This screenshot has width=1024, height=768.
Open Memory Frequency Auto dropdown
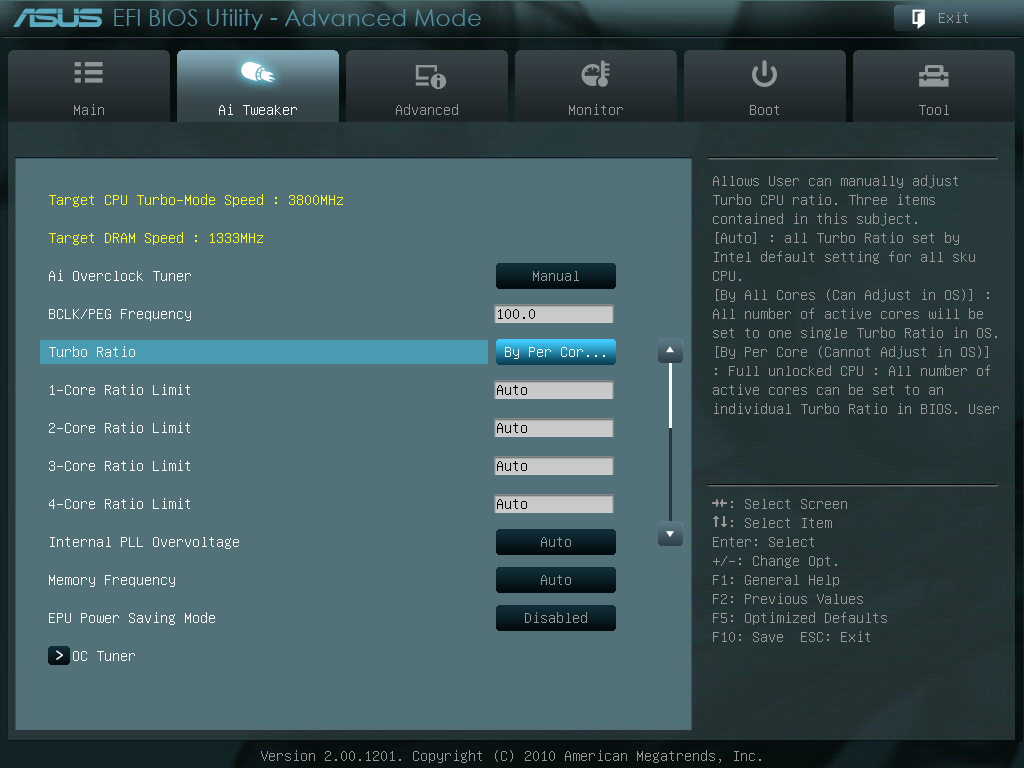tap(556, 580)
